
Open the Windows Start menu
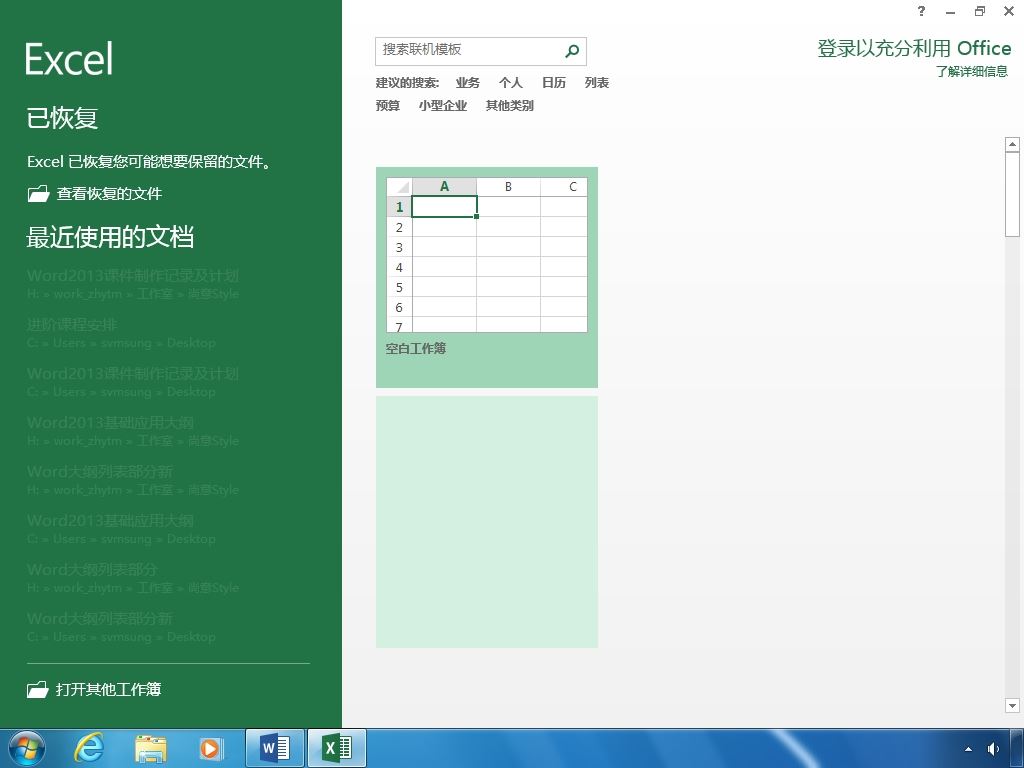(x=27, y=748)
